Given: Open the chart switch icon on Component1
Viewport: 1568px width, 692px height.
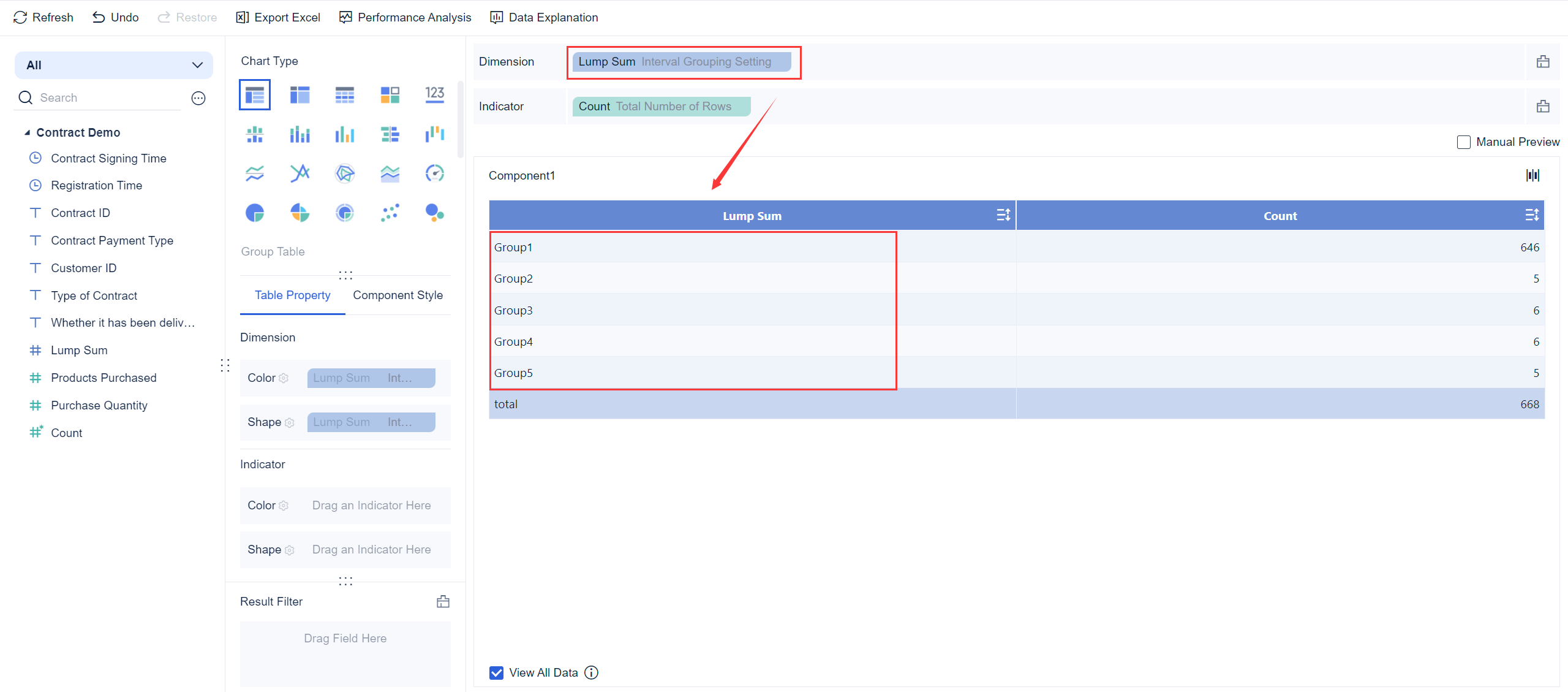Looking at the screenshot, I should (1533, 175).
